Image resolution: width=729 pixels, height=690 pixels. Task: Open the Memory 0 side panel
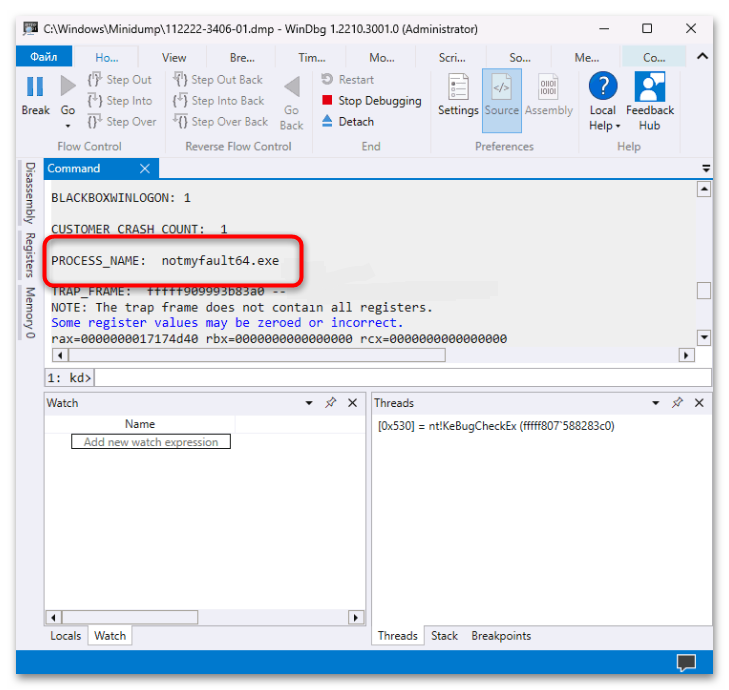click(30, 312)
